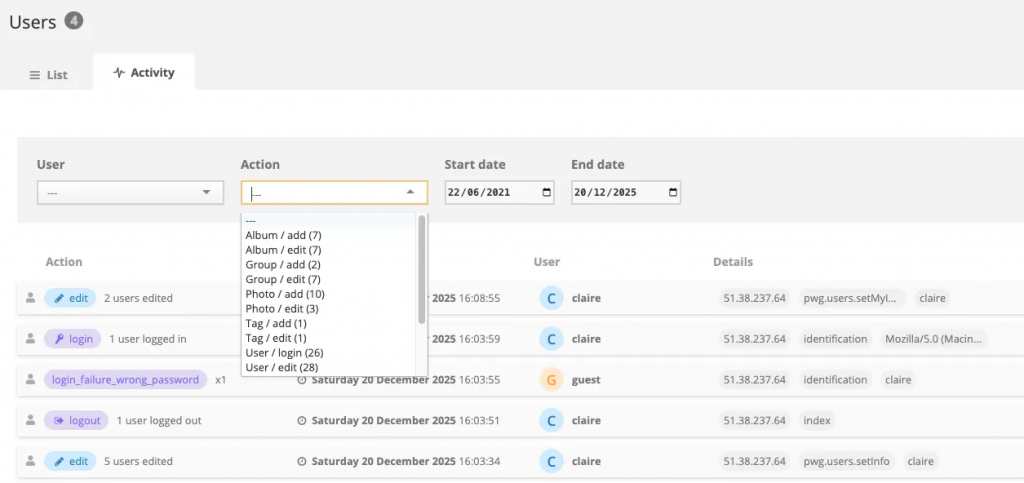The height and width of the screenshot is (483, 1024).
Task: Click the Start date input field
Action: pos(490,193)
